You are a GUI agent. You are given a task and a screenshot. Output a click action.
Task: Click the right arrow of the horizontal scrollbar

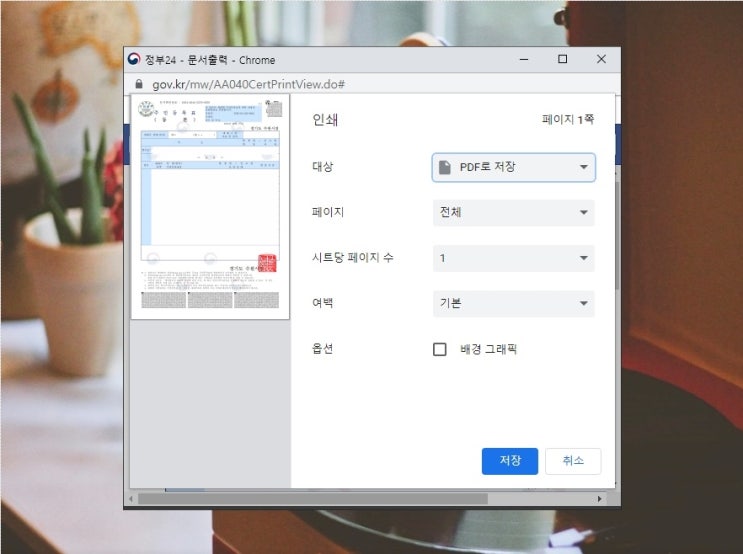pos(599,499)
